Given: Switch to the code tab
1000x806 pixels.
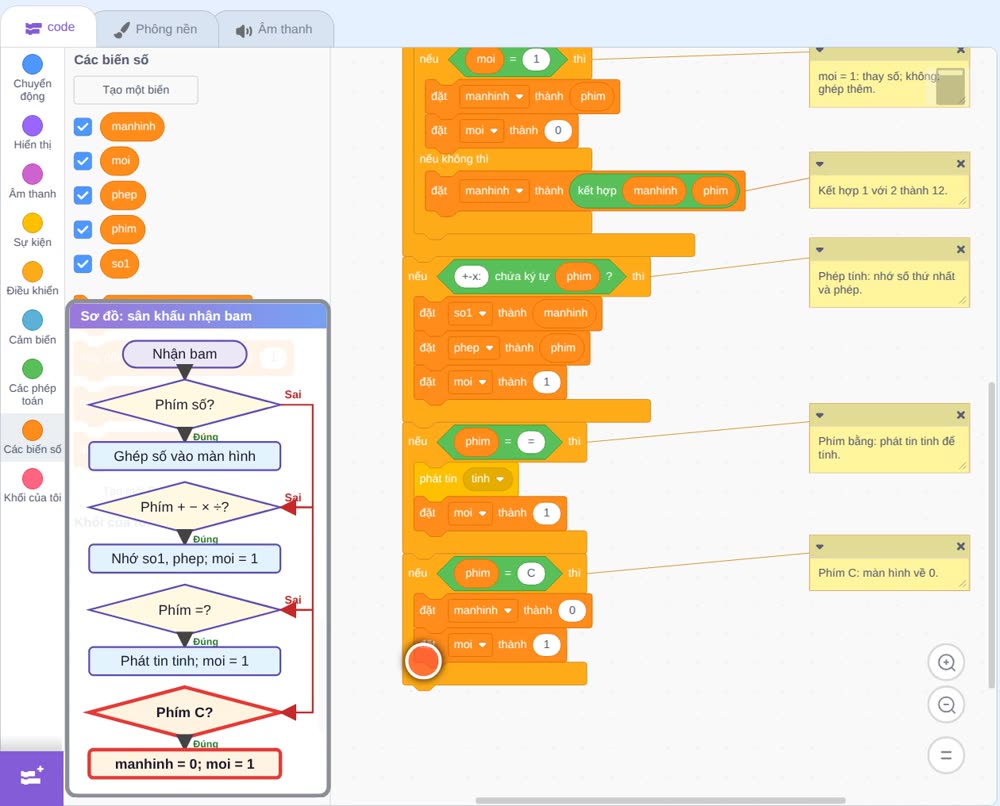Looking at the screenshot, I should 49,27.
